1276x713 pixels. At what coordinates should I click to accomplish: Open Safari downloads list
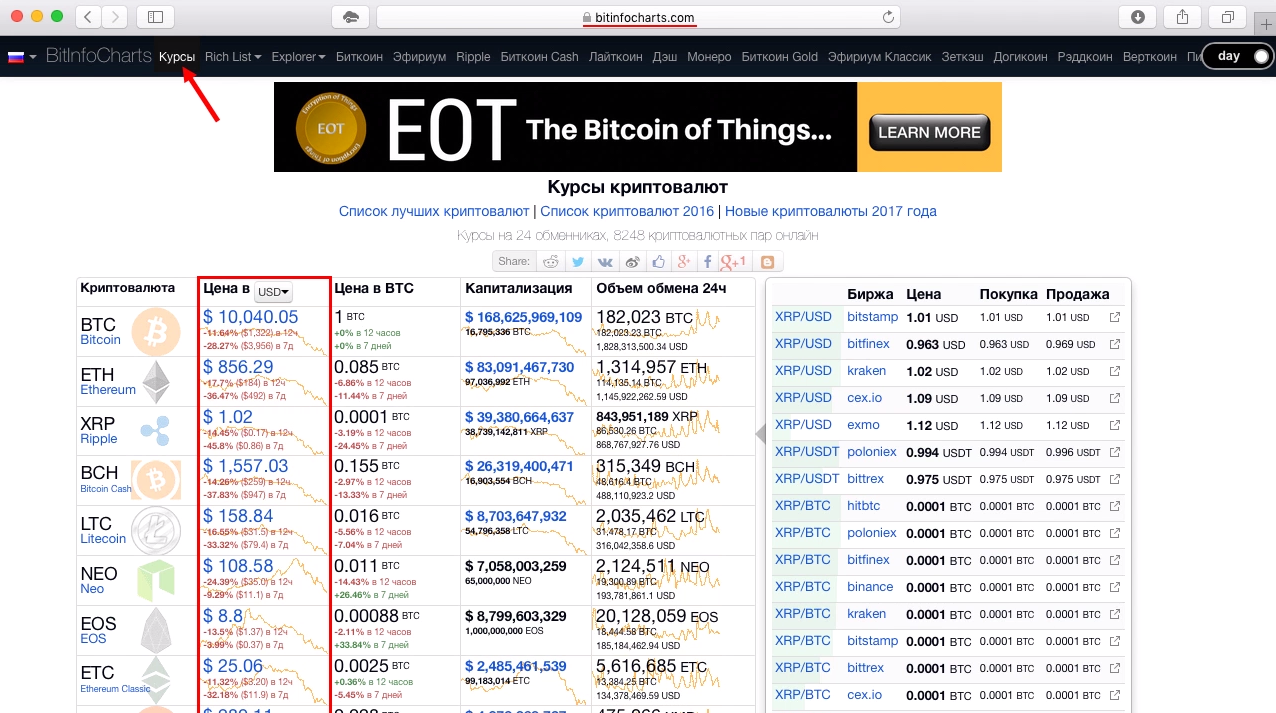1138,17
